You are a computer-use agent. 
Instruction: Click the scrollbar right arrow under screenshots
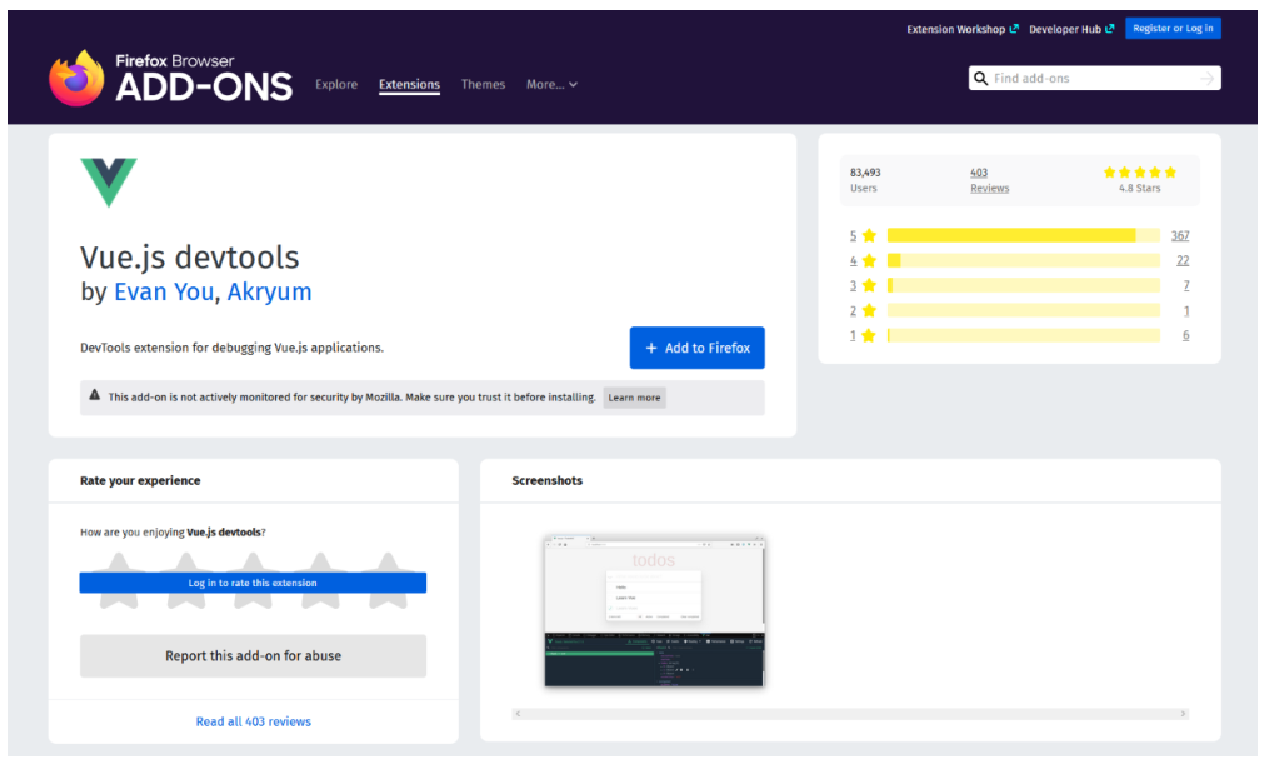click(1183, 714)
